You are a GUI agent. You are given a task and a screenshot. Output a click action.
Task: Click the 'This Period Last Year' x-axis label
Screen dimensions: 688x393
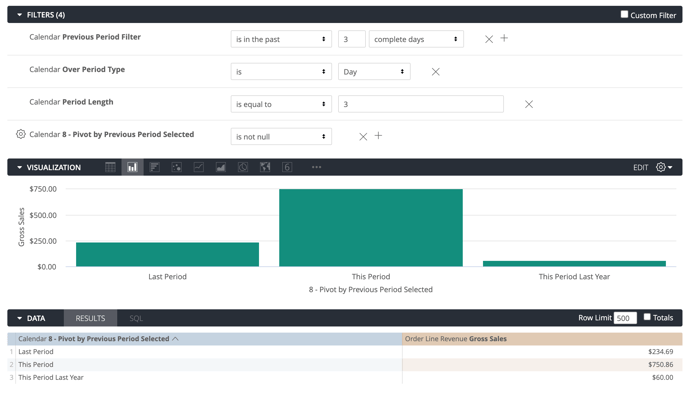click(x=574, y=276)
